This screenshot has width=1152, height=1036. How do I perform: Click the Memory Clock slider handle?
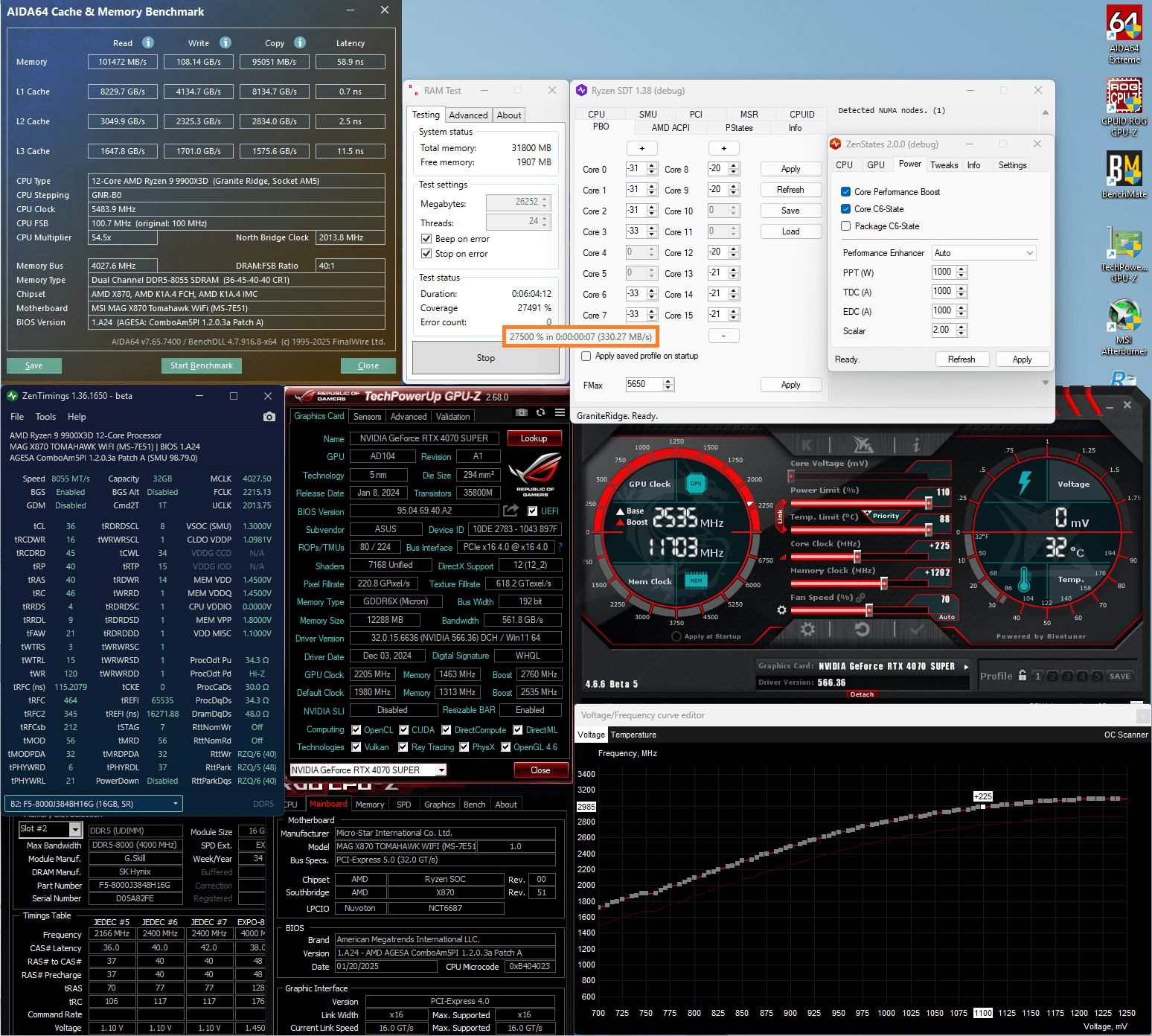883,583
